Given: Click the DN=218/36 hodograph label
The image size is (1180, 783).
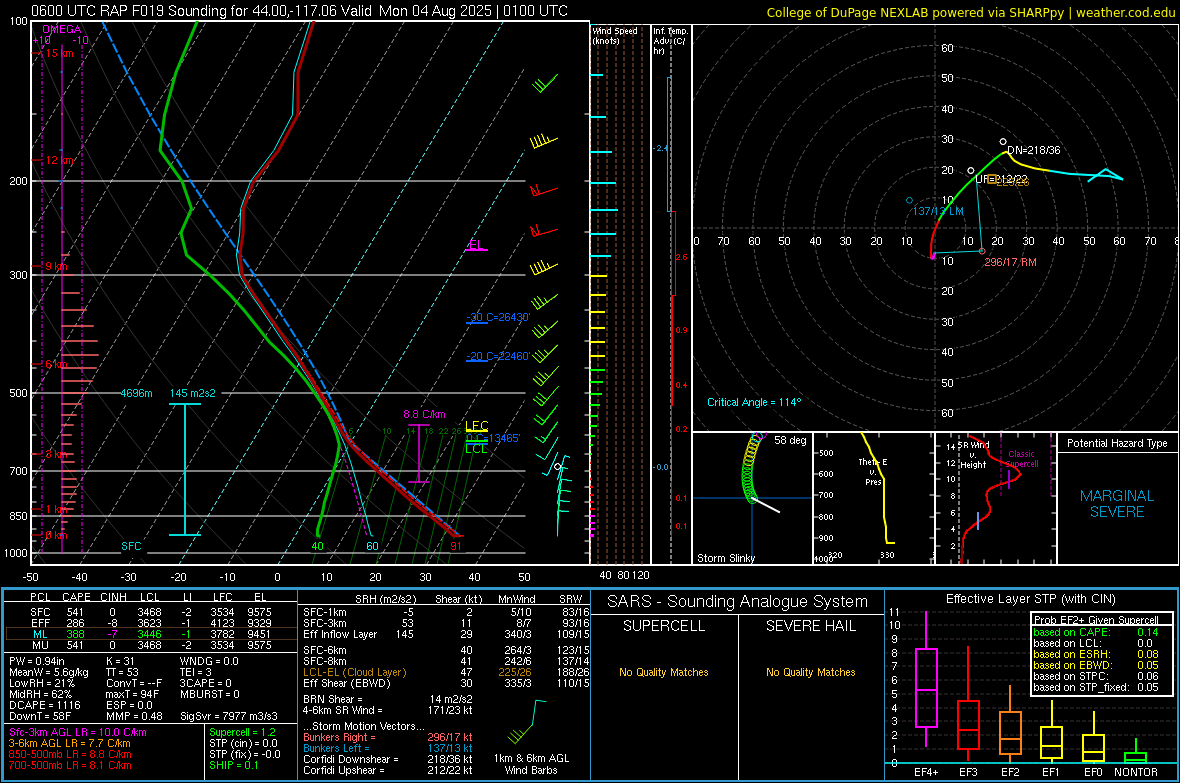Looking at the screenshot, I should (1034, 150).
